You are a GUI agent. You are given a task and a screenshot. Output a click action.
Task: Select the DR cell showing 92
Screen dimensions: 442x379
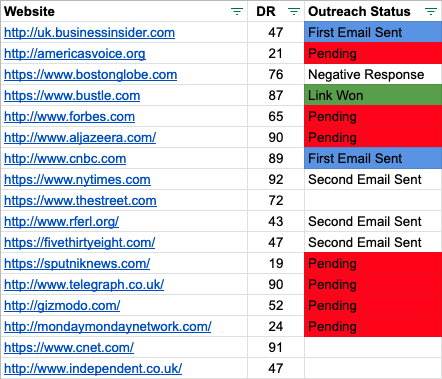tap(276, 179)
